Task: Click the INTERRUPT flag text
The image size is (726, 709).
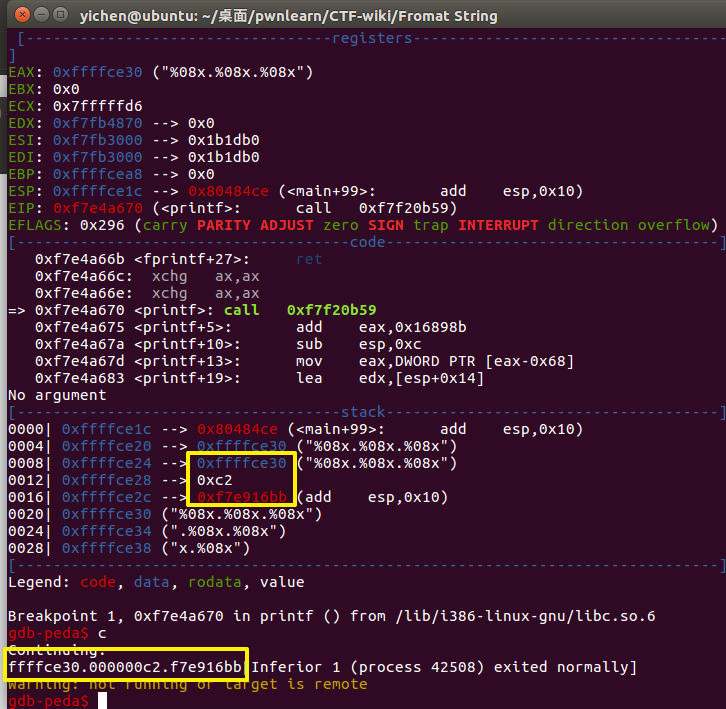Action: coord(498,225)
